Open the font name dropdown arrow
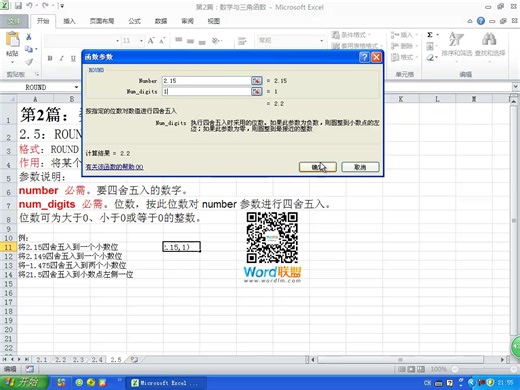520x390 pixels. pos(117,41)
